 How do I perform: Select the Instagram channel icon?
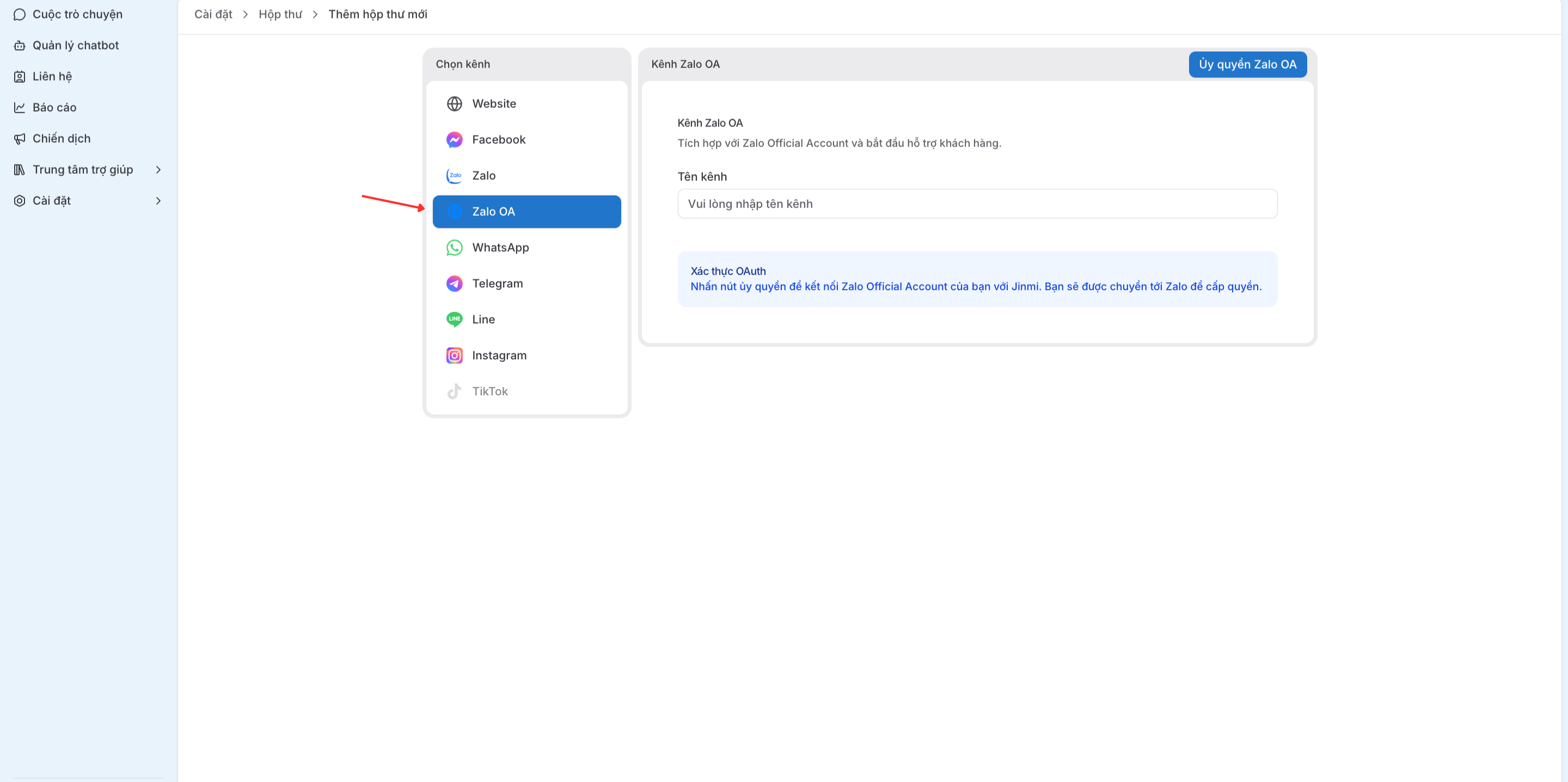pyautogui.click(x=454, y=355)
